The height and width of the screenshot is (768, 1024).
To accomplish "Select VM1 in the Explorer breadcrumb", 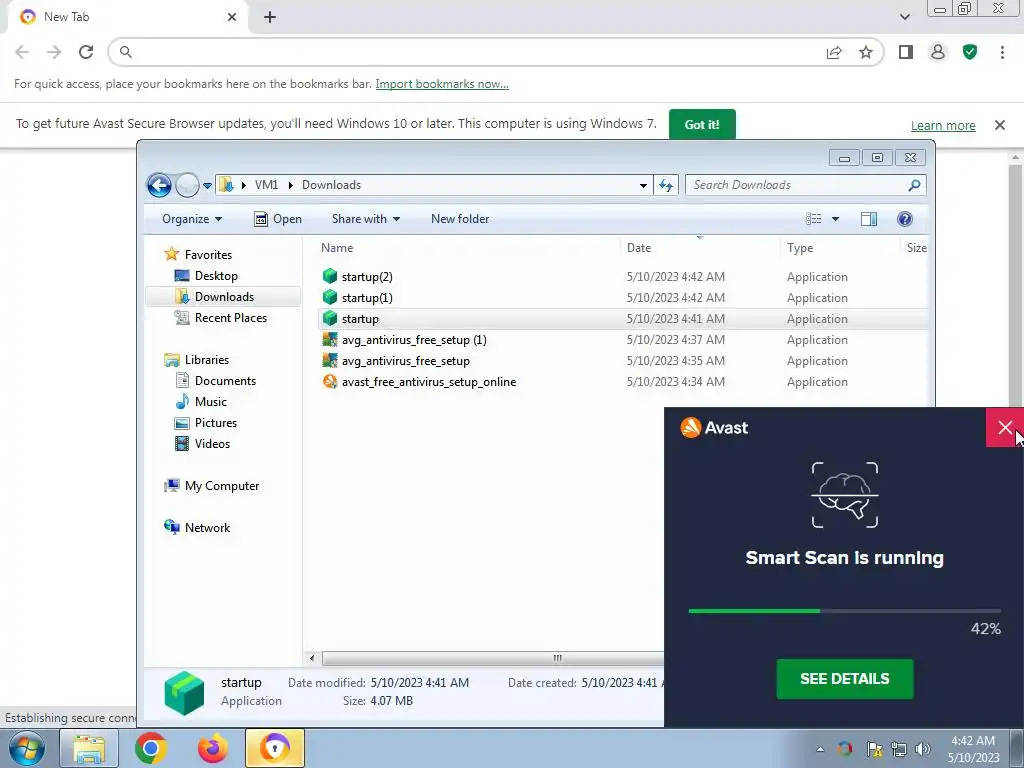I will click(x=266, y=185).
